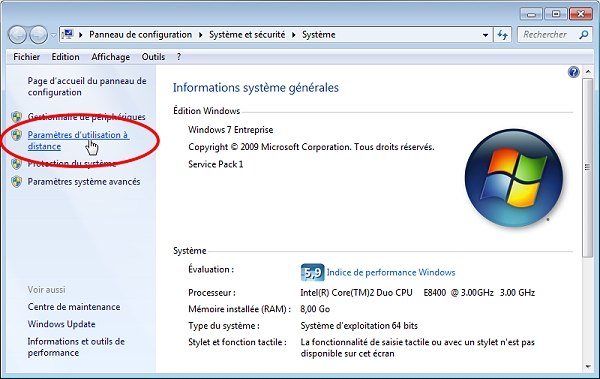The height and width of the screenshot is (379, 600).
Task: Select Système et sécurité breadcrumb
Action: click(x=247, y=35)
